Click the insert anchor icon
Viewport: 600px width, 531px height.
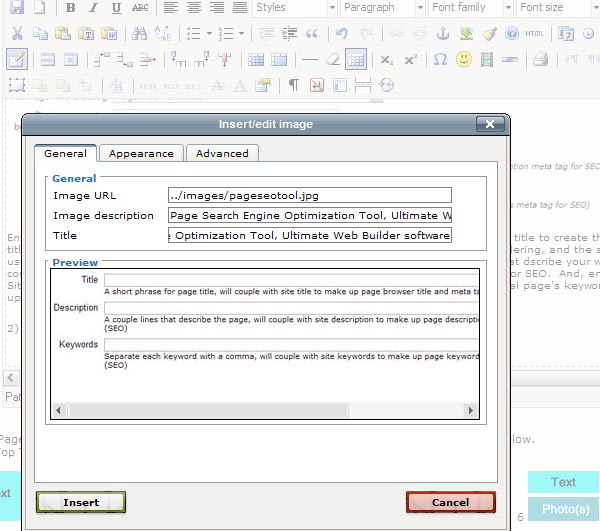click(443, 34)
